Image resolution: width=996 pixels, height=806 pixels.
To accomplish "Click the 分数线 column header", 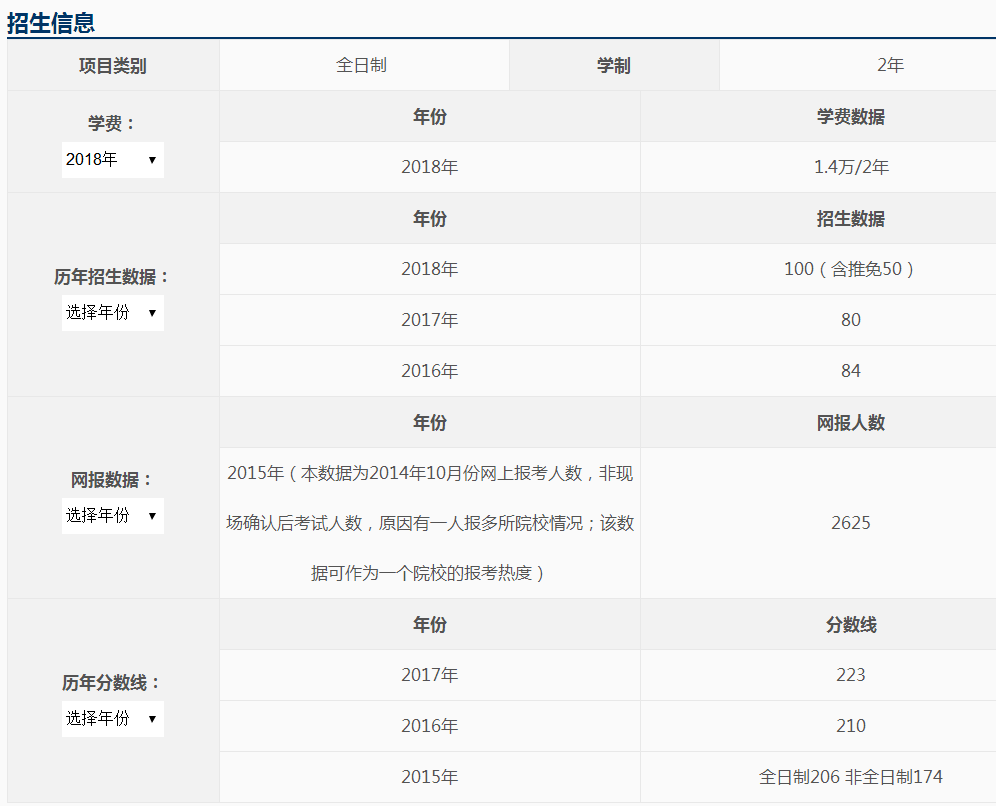I will tap(850, 625).
